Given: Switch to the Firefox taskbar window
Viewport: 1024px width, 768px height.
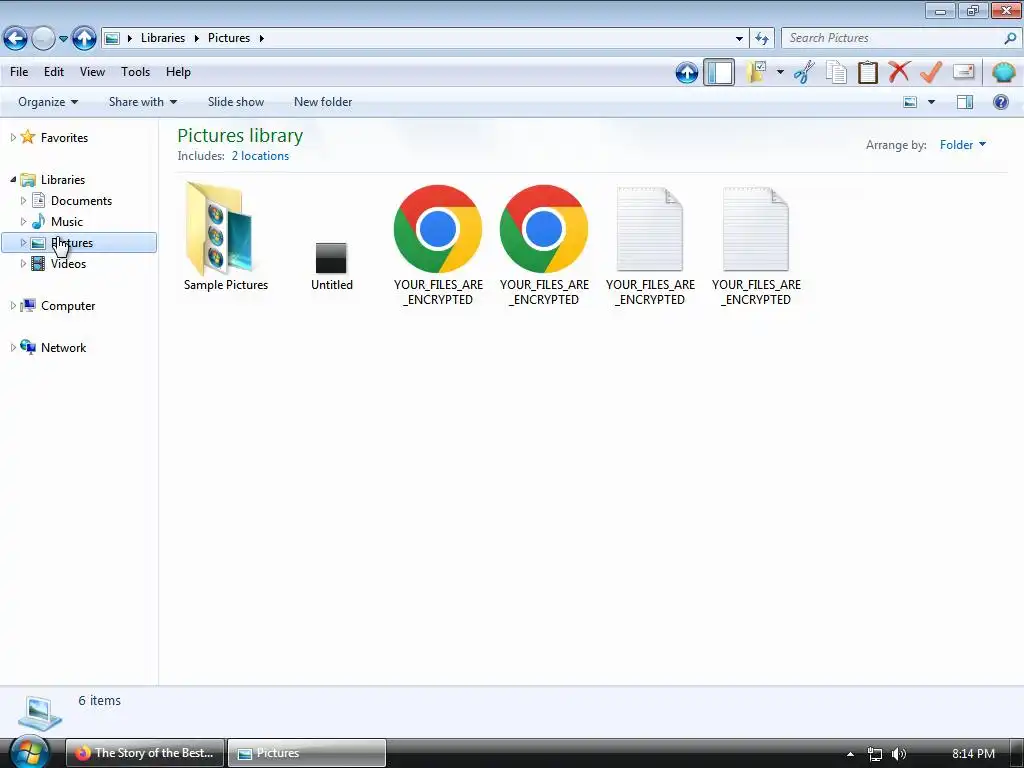Looking at the screenshot, I should click(146, 753).
